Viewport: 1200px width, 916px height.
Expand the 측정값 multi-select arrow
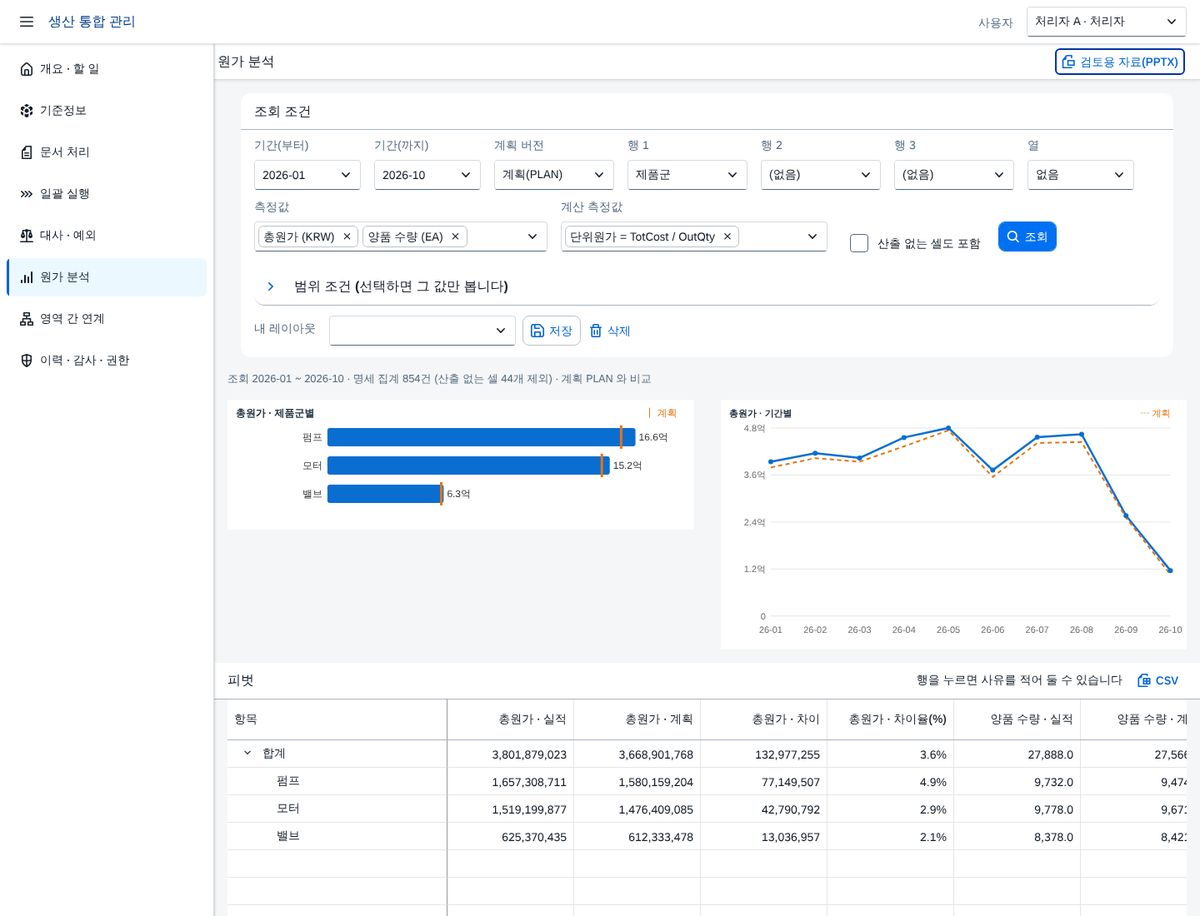click(x=532, y=237)
